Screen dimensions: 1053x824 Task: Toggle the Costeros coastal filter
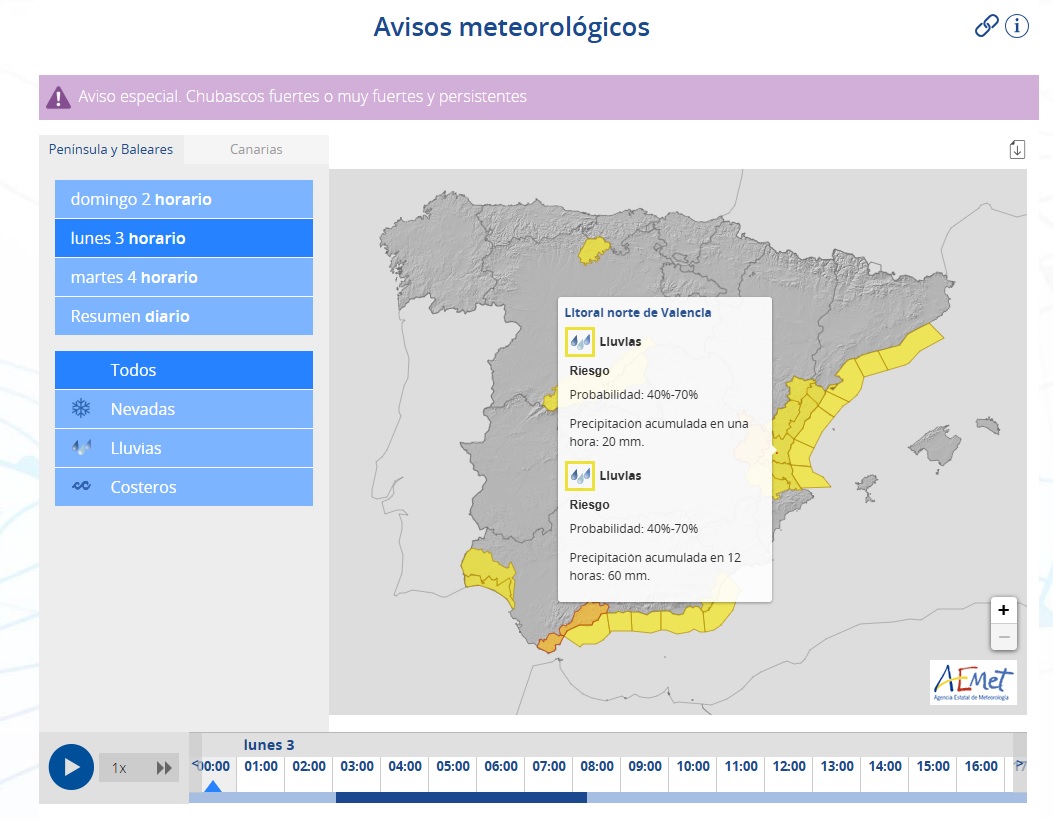[183, 486]
